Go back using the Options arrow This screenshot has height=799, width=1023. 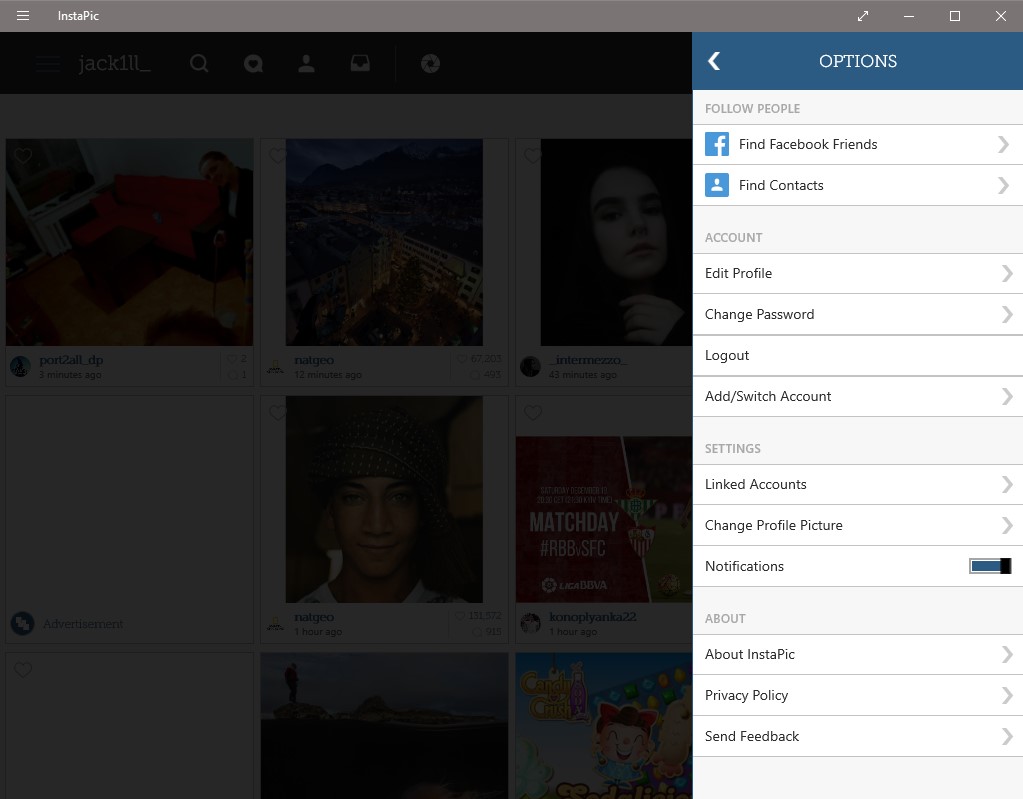(x=714, y=61)
